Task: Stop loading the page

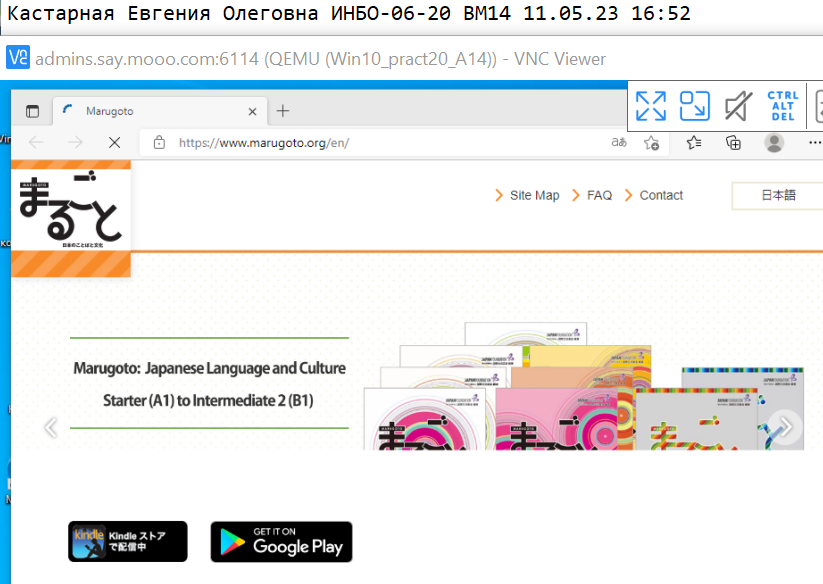Action: [x=114, y=142]
